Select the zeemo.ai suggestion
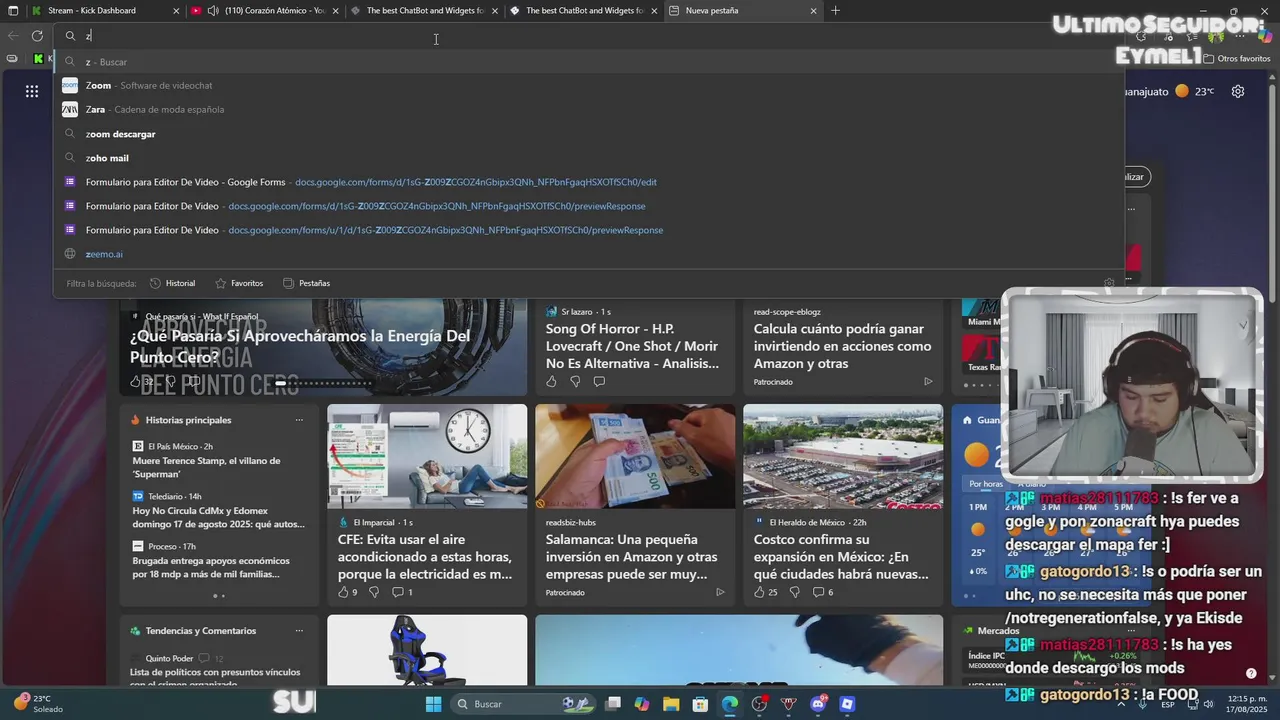 coord(589,254)
